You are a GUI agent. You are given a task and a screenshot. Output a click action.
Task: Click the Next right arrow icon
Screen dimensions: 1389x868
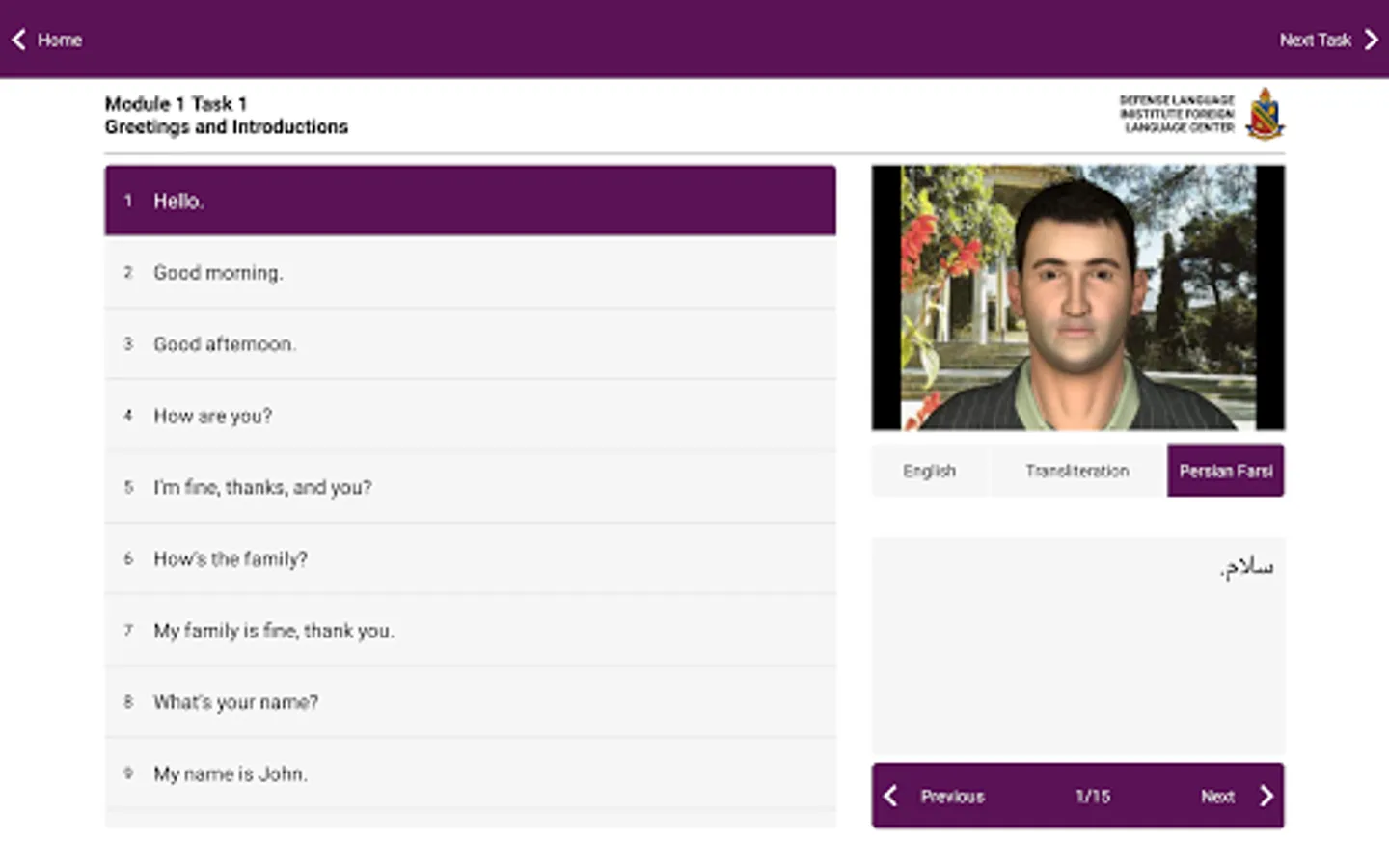coord(1266,796)
